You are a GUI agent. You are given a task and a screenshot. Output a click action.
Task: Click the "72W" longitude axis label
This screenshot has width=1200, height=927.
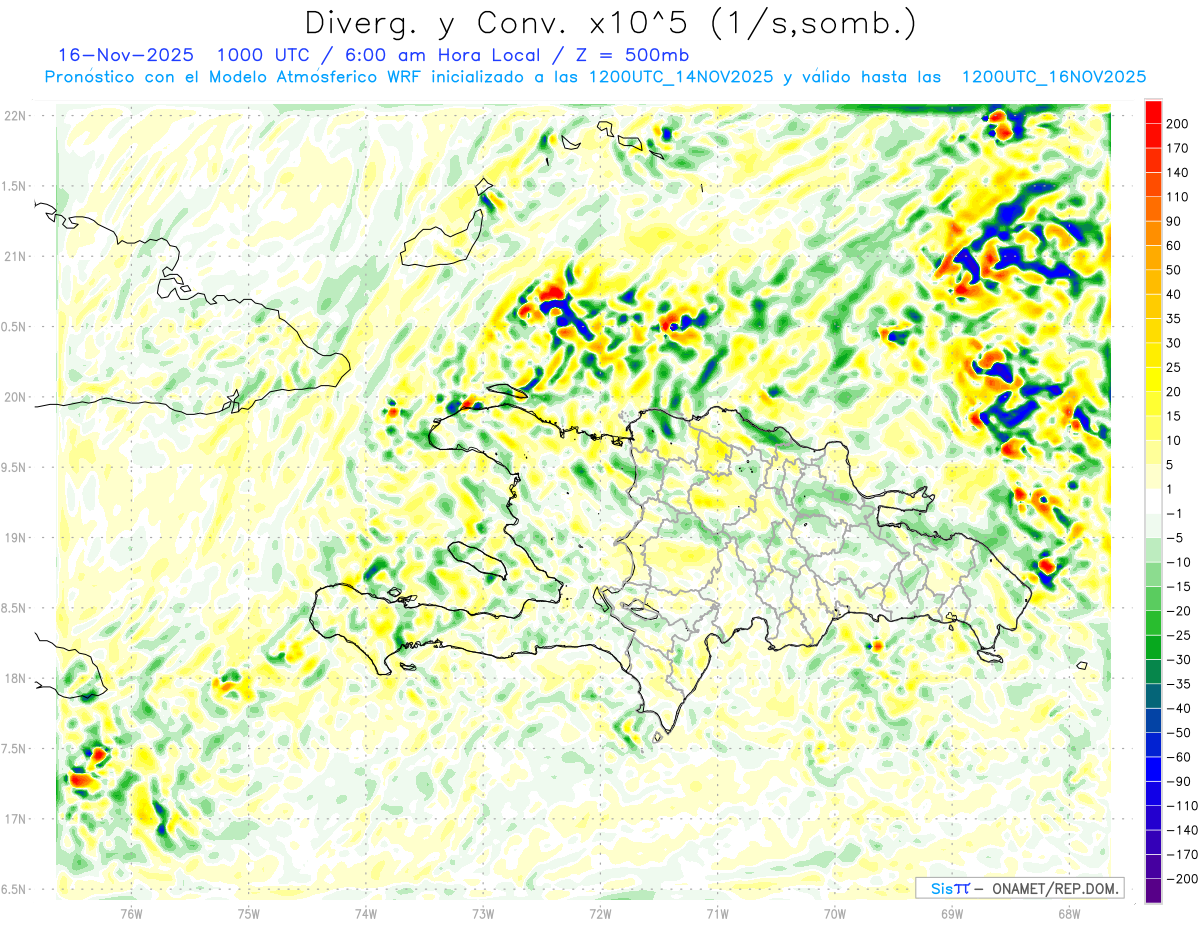coord(599,913)
